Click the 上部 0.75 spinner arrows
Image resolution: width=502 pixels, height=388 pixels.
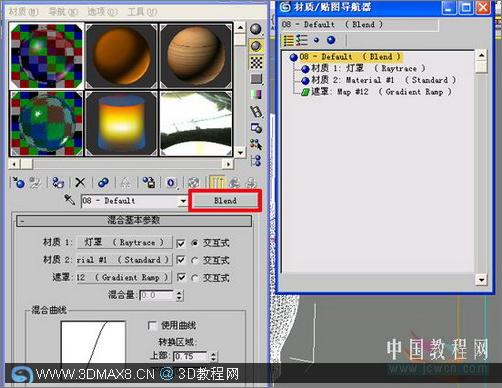(x=213, y=357)
